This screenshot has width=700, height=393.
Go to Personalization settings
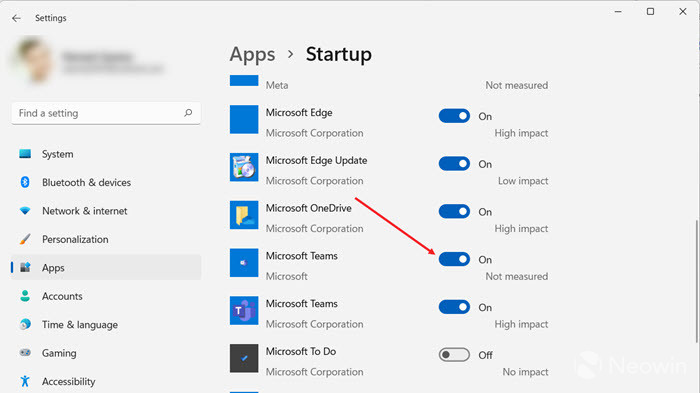click(x=106, y=239)
